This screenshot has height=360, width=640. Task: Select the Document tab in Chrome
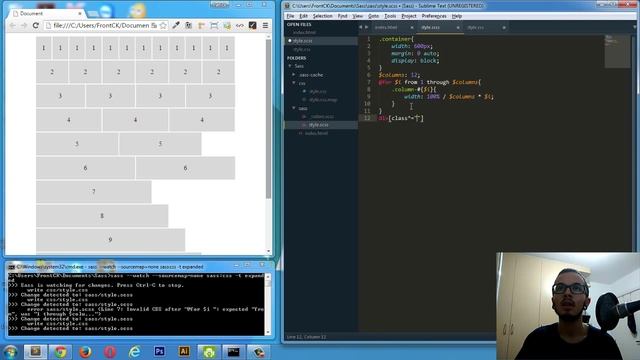48,13
